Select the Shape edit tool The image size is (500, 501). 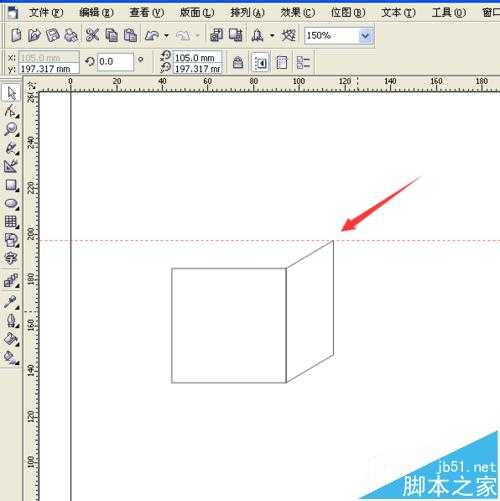pyautogui.click(x=11, y=111)
